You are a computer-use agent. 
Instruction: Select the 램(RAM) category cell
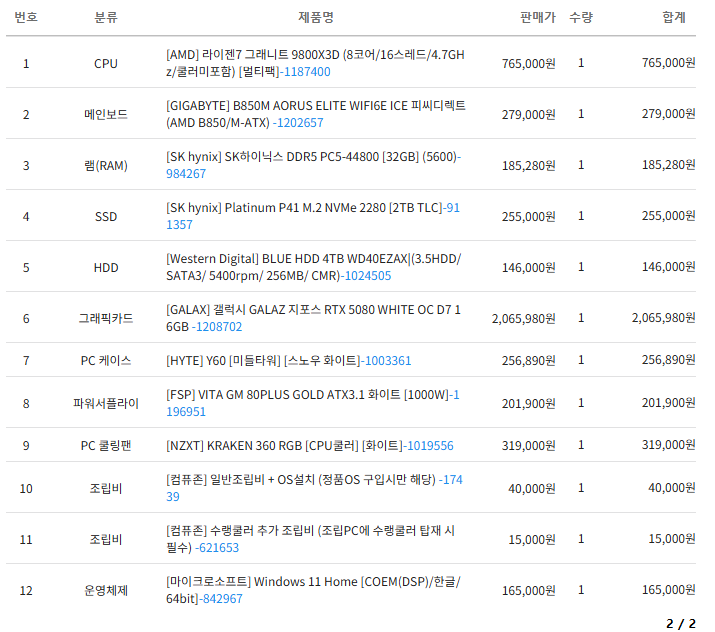pyautogui.click(x=106, y=166)
